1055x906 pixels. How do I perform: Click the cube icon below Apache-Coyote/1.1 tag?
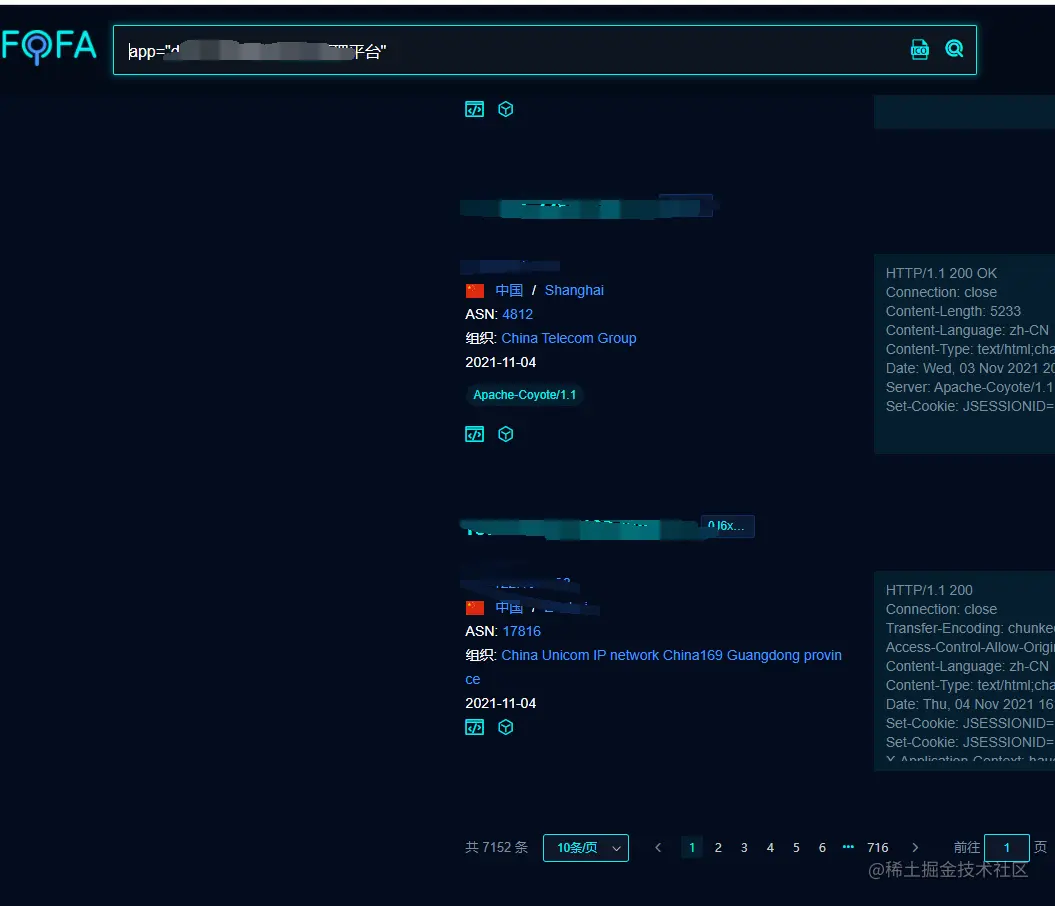505,435
